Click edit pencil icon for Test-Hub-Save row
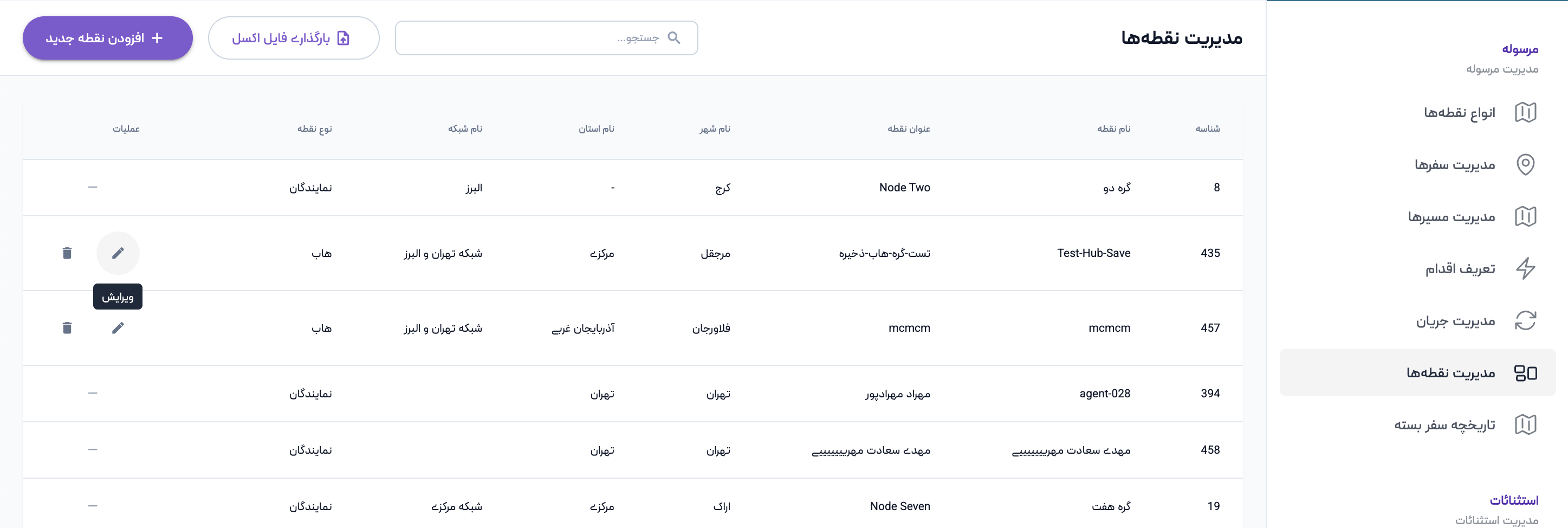 tap(118, 253)
